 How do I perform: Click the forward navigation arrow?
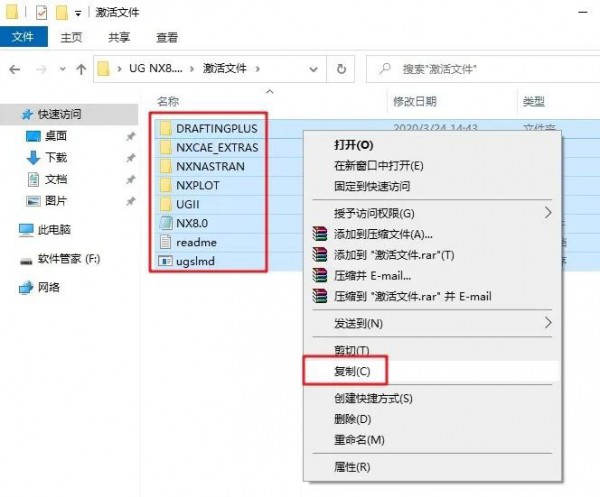tap(41, 70)
